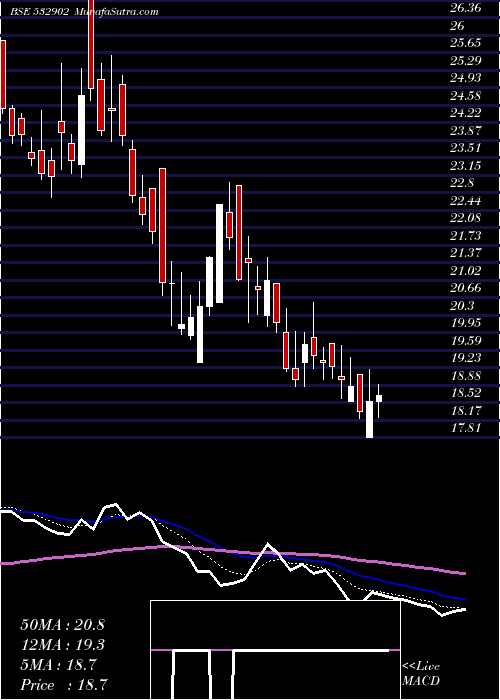Click the 24.58 price level label
The image size is (500, 700).
466,96
